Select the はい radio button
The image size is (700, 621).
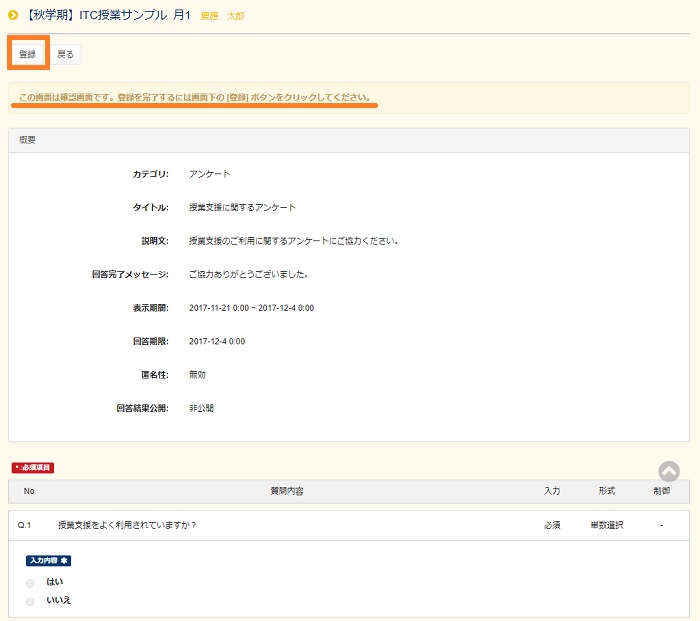tap(30, 582)
